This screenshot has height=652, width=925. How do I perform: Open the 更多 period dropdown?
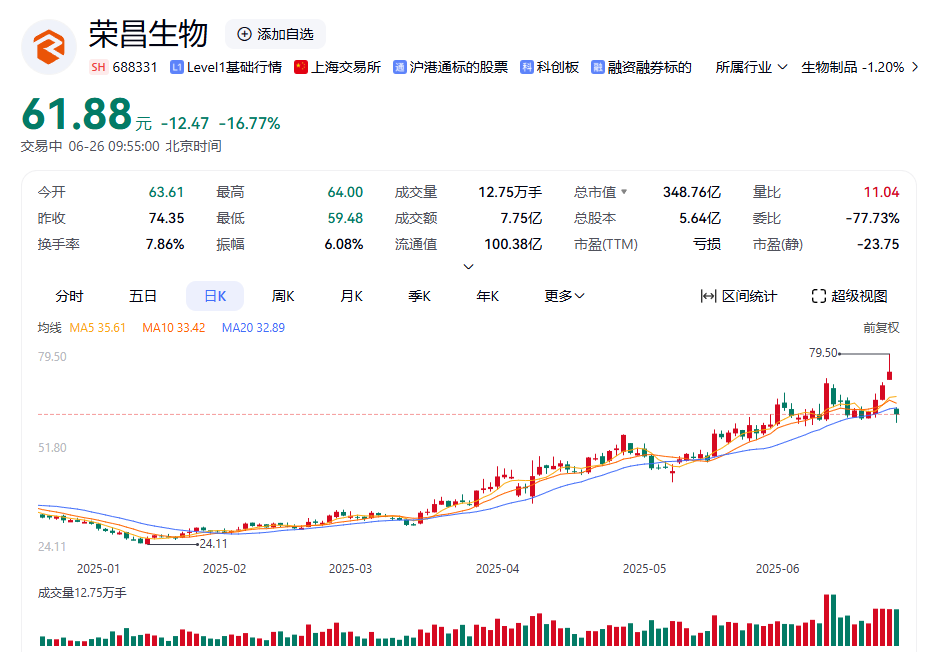click(x=564, y=296)
